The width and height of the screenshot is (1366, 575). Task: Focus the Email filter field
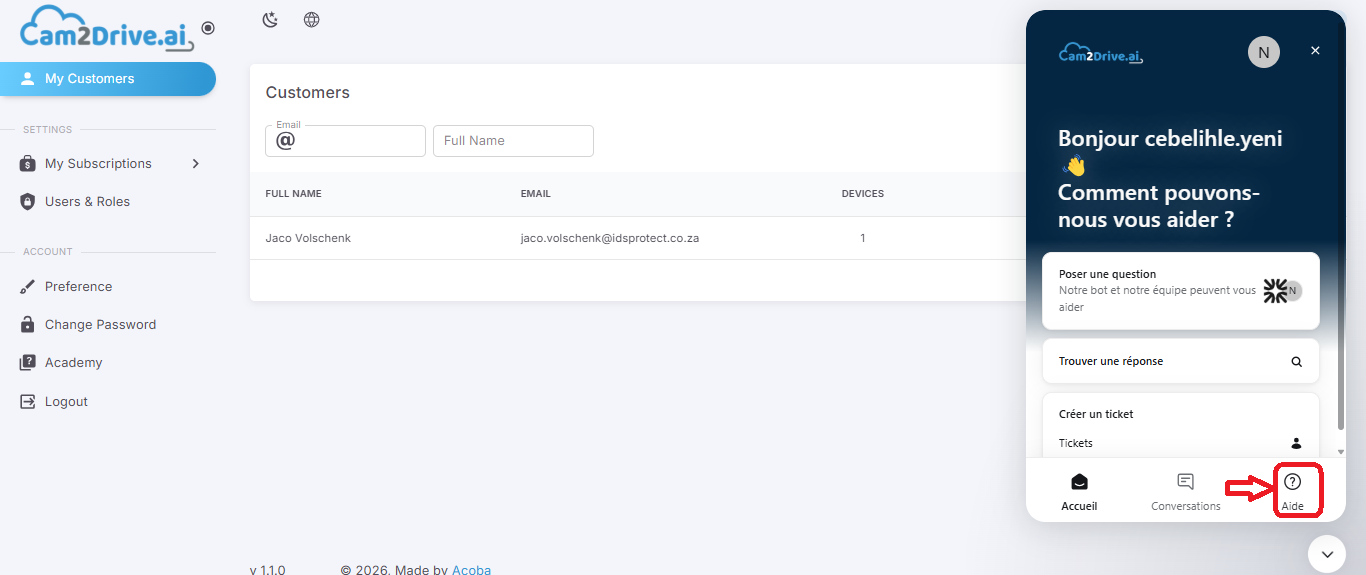pos(345,141)
